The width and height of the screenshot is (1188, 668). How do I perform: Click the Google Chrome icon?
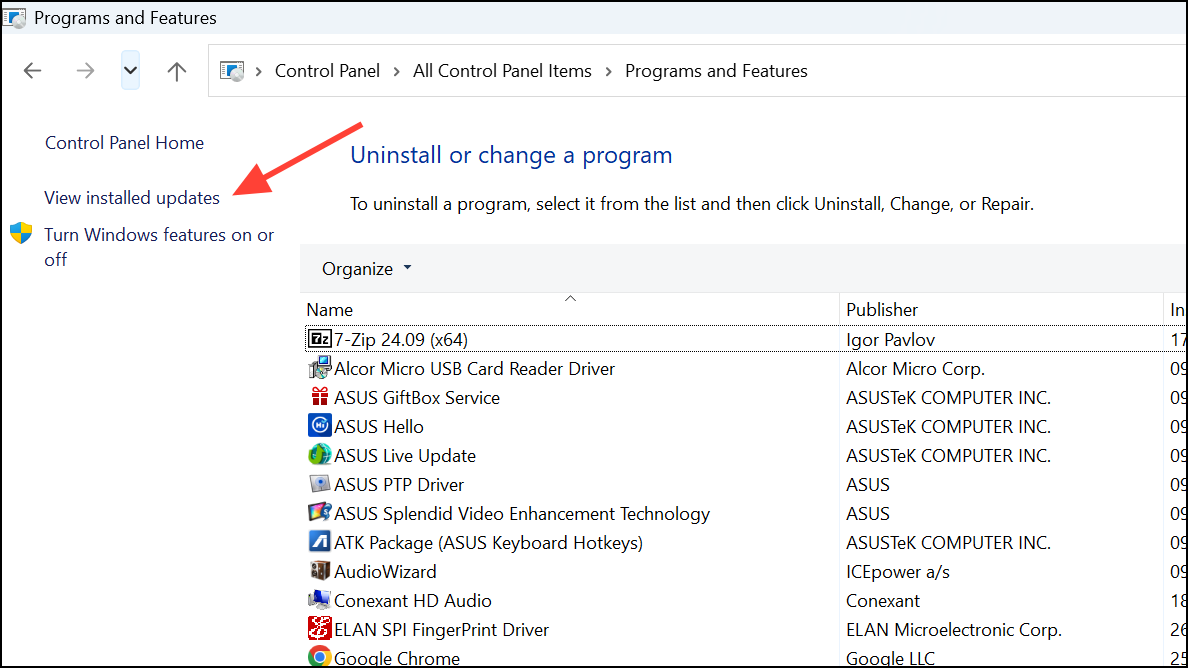pos(319,656)
